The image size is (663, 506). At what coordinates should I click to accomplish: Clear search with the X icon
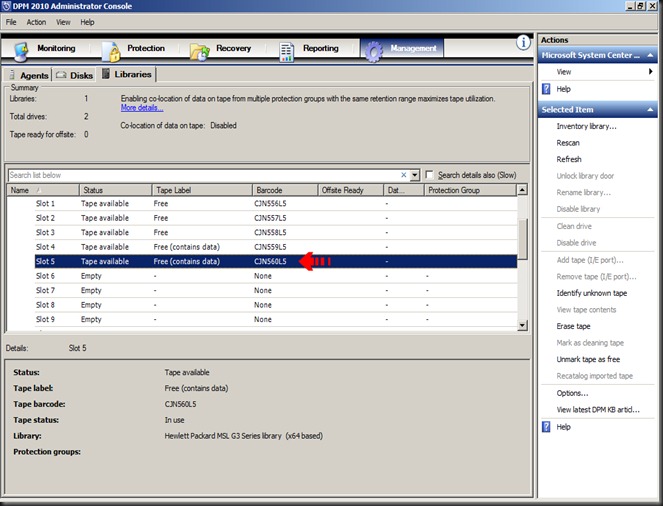coord(404,175)
